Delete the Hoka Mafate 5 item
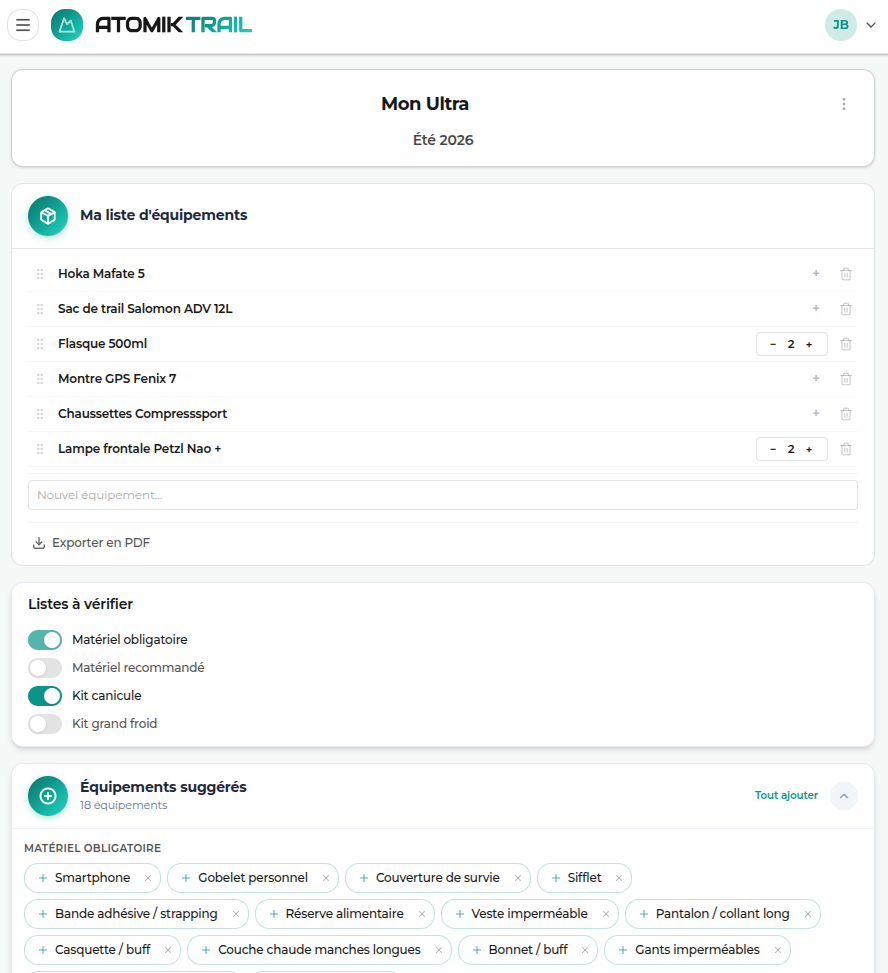The image size is (888, 973). point(846,274)
